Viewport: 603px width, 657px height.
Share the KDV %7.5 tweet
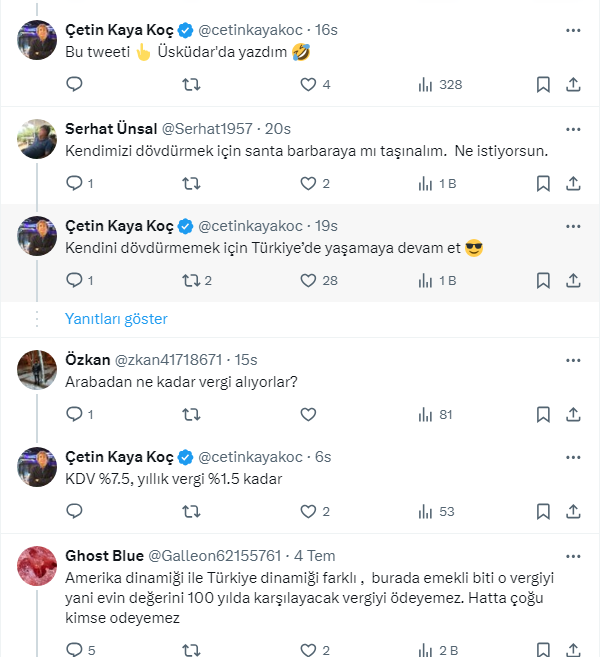[x=573, y=511]
